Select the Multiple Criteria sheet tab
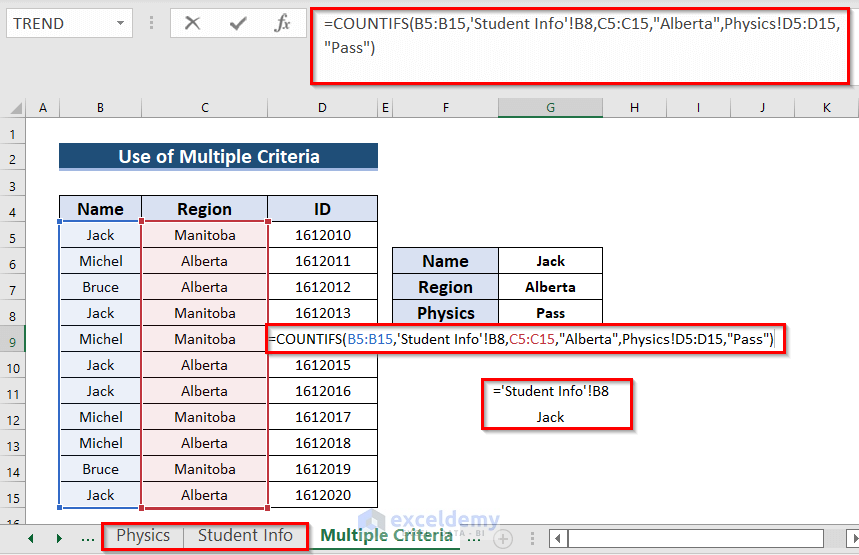This screenshot has height=555, width=859. pyautogui.click(x=386, y=535)
